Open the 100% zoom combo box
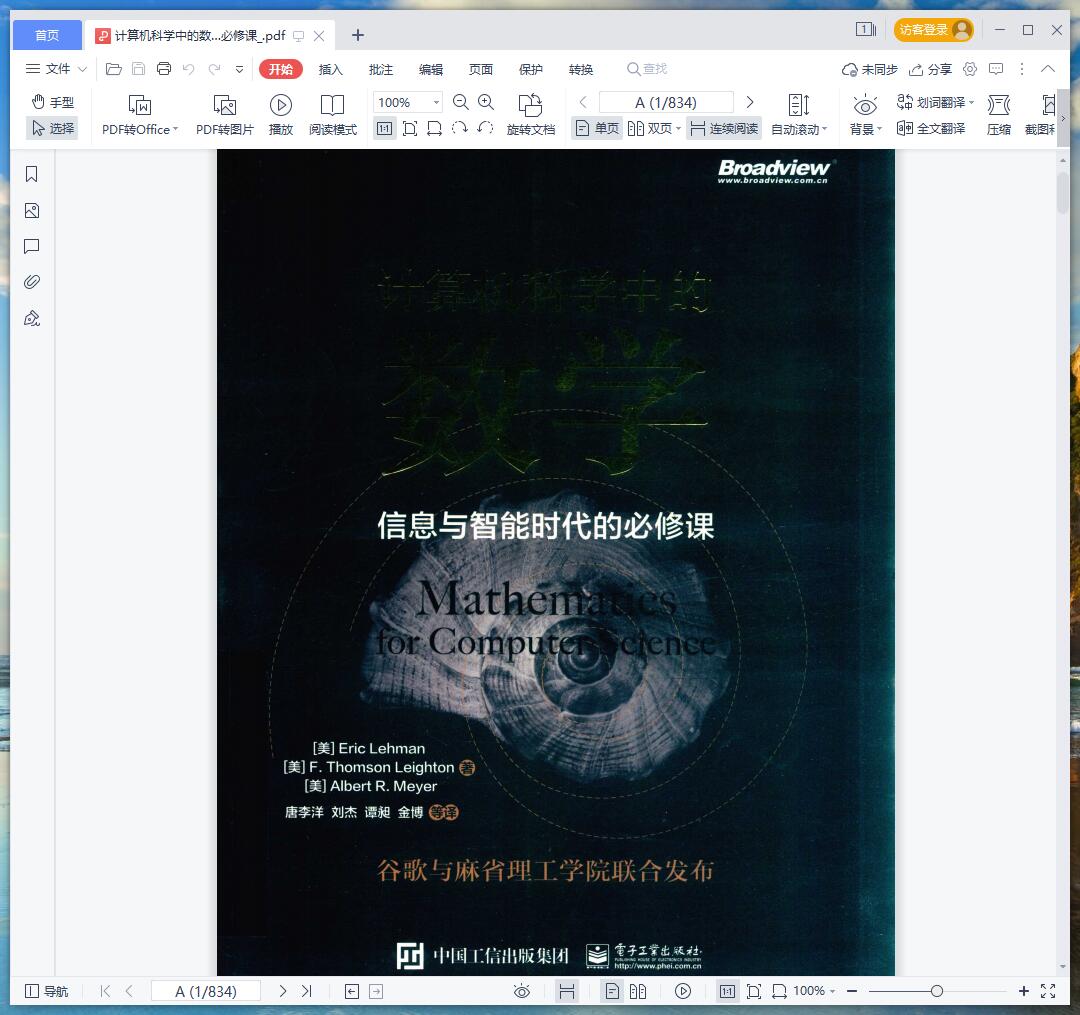The width and height of the screenshot is (1080, 1015). click(407, 103)
